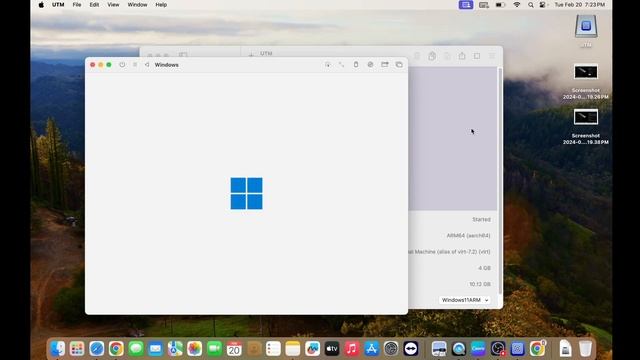
Task: Open the Windows11ARM drive dropdown
Action: [464, 300]
